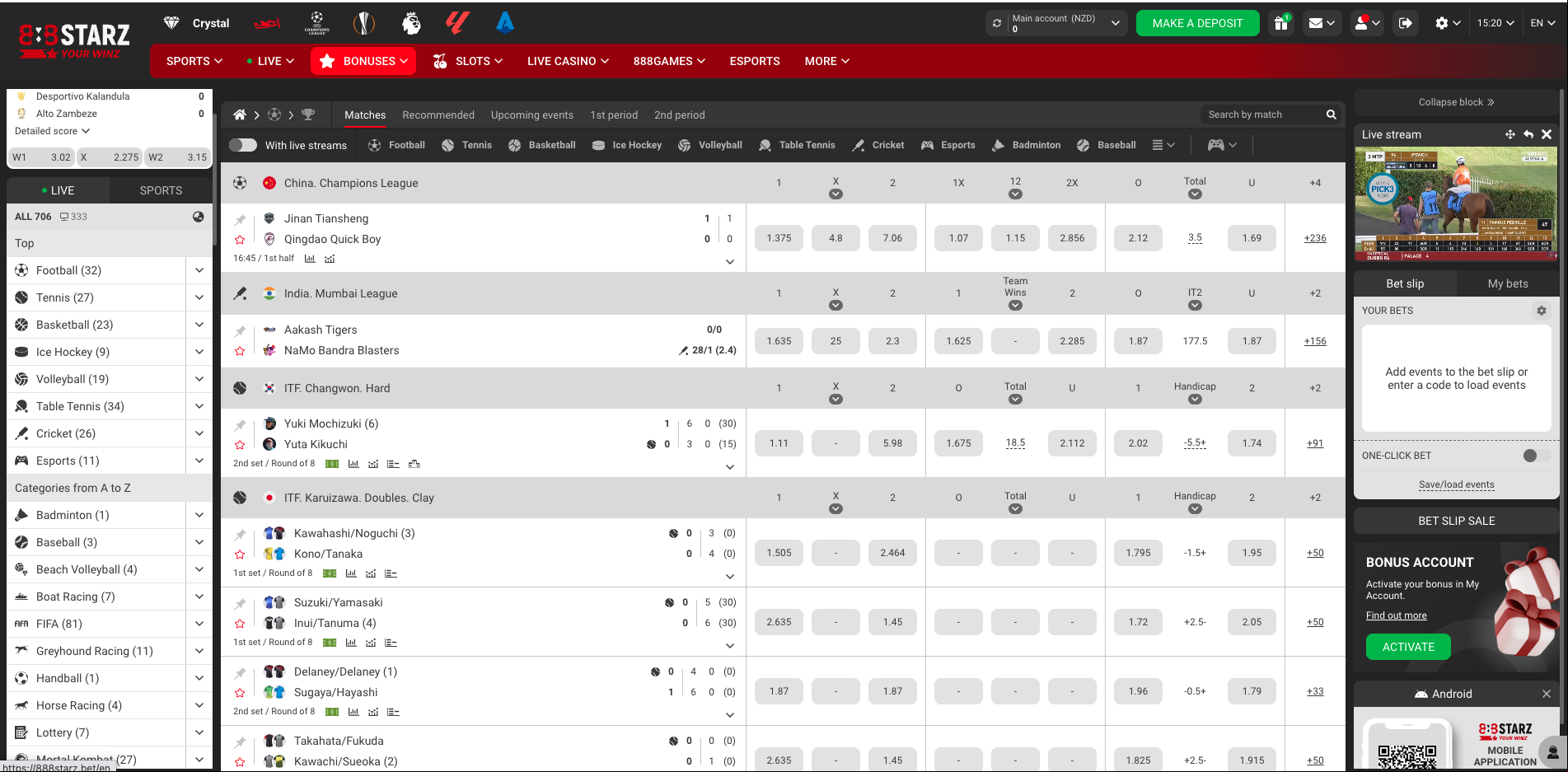
Task: Open the gift box promotions icon
Action: click(1281, 23)
